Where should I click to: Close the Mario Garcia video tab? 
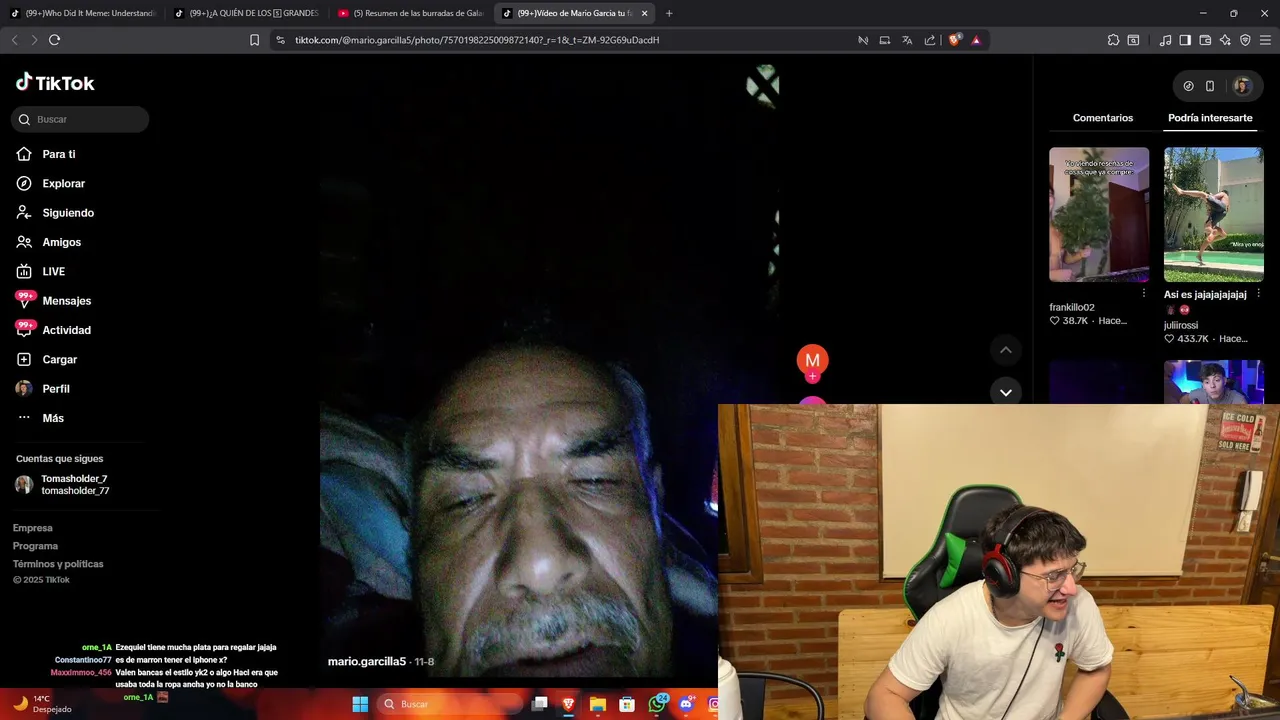click(644, 13)
